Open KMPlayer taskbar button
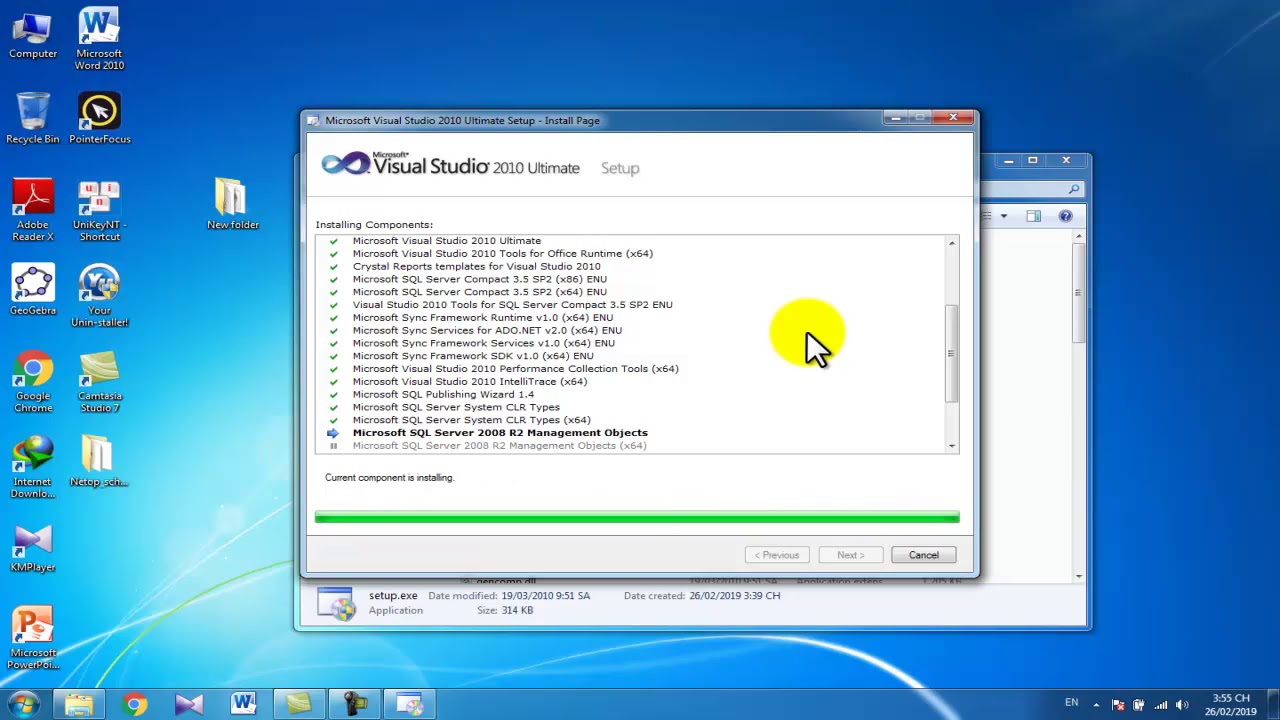Viewport: 1280px width, 720px height. pyautogui.click(x=189, y=704)
